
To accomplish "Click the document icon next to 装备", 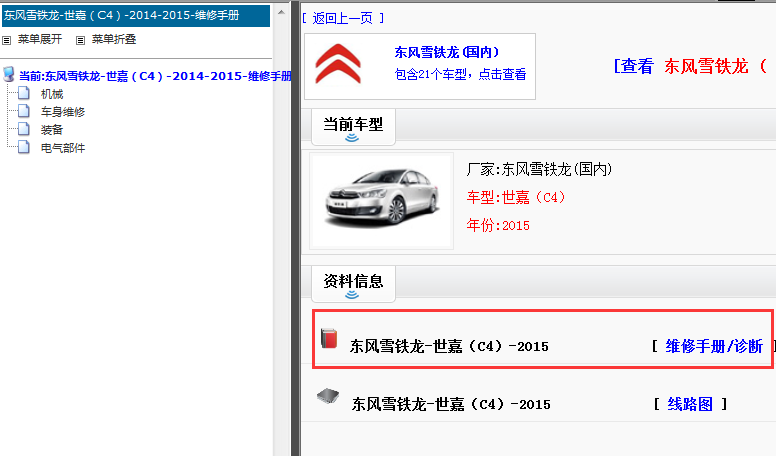I will (23, 128).
